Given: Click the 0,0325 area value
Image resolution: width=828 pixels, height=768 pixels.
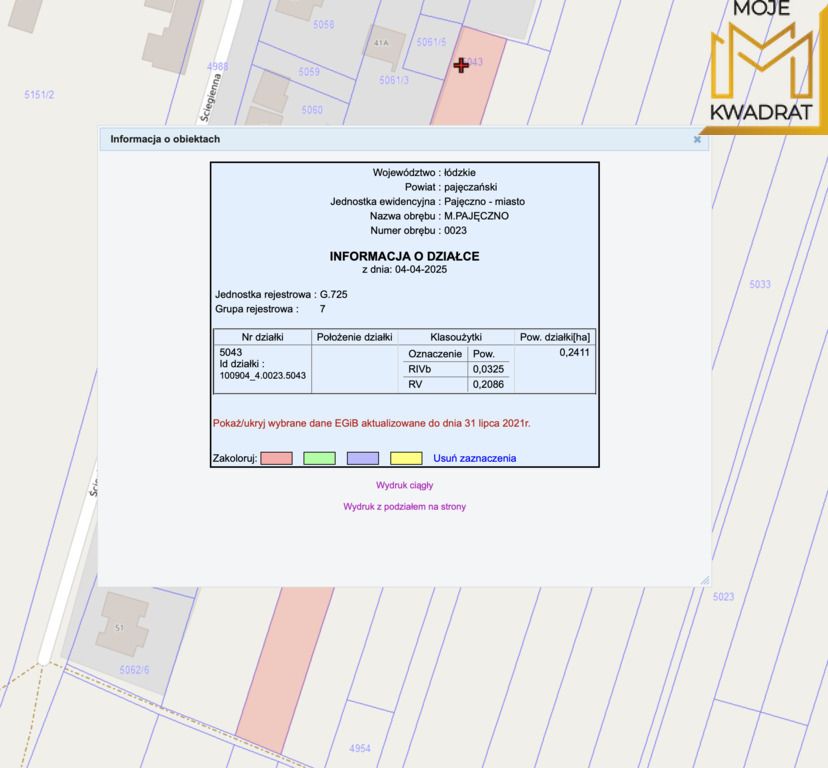Looking at the screenshot, I should (488, 369).
